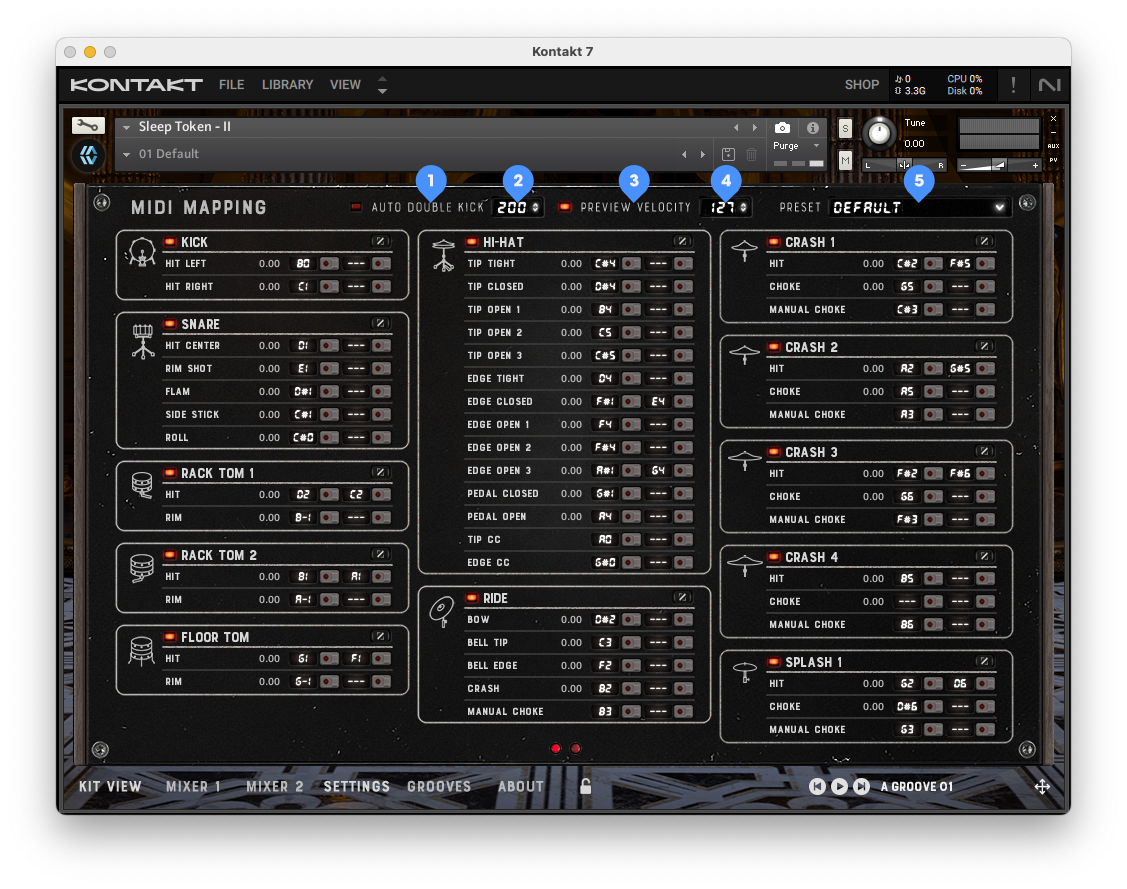Click the Hi-Hat reset mapping icon
Viewport: 1127px width, 889px height.
click(682, 241)
